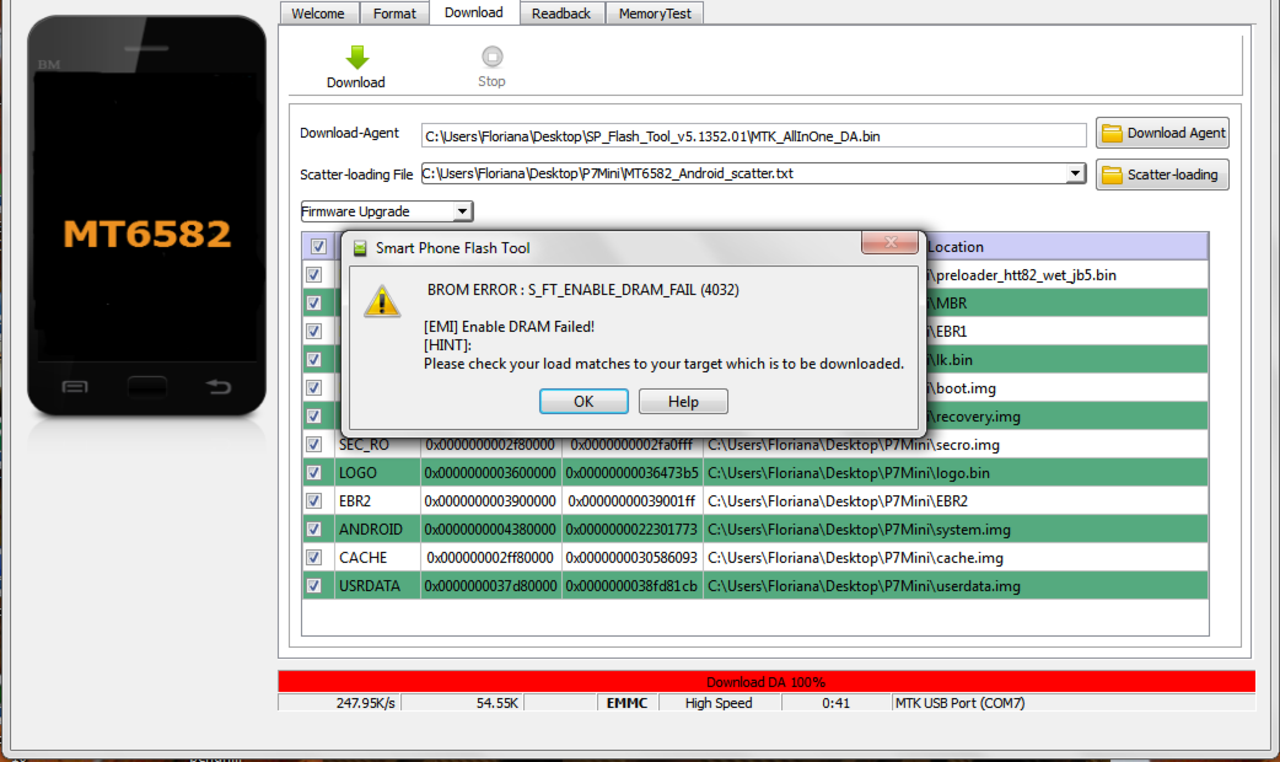
Task: Uncheck the CACHE partition checkbox
Action: pos(314,557)
